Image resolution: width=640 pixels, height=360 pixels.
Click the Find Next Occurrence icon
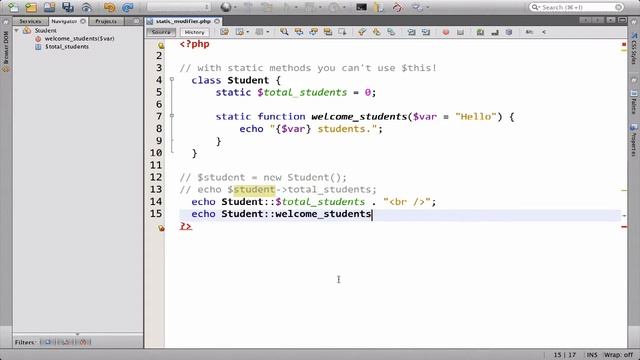(x=313, y=32)
